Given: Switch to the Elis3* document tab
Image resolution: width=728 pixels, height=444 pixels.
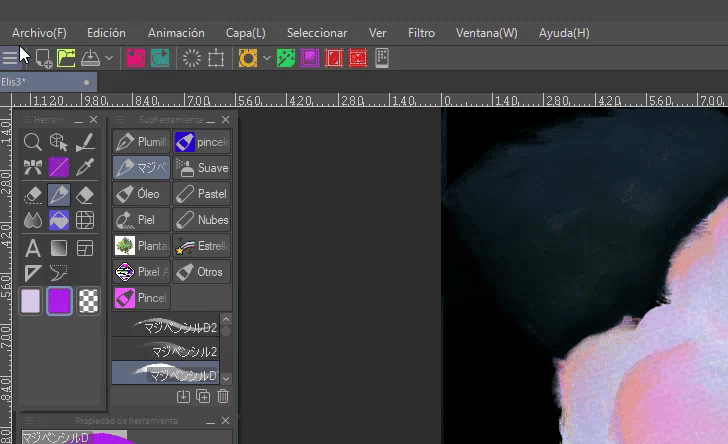Looking at the screenshot, I should [x=48, y=82].
